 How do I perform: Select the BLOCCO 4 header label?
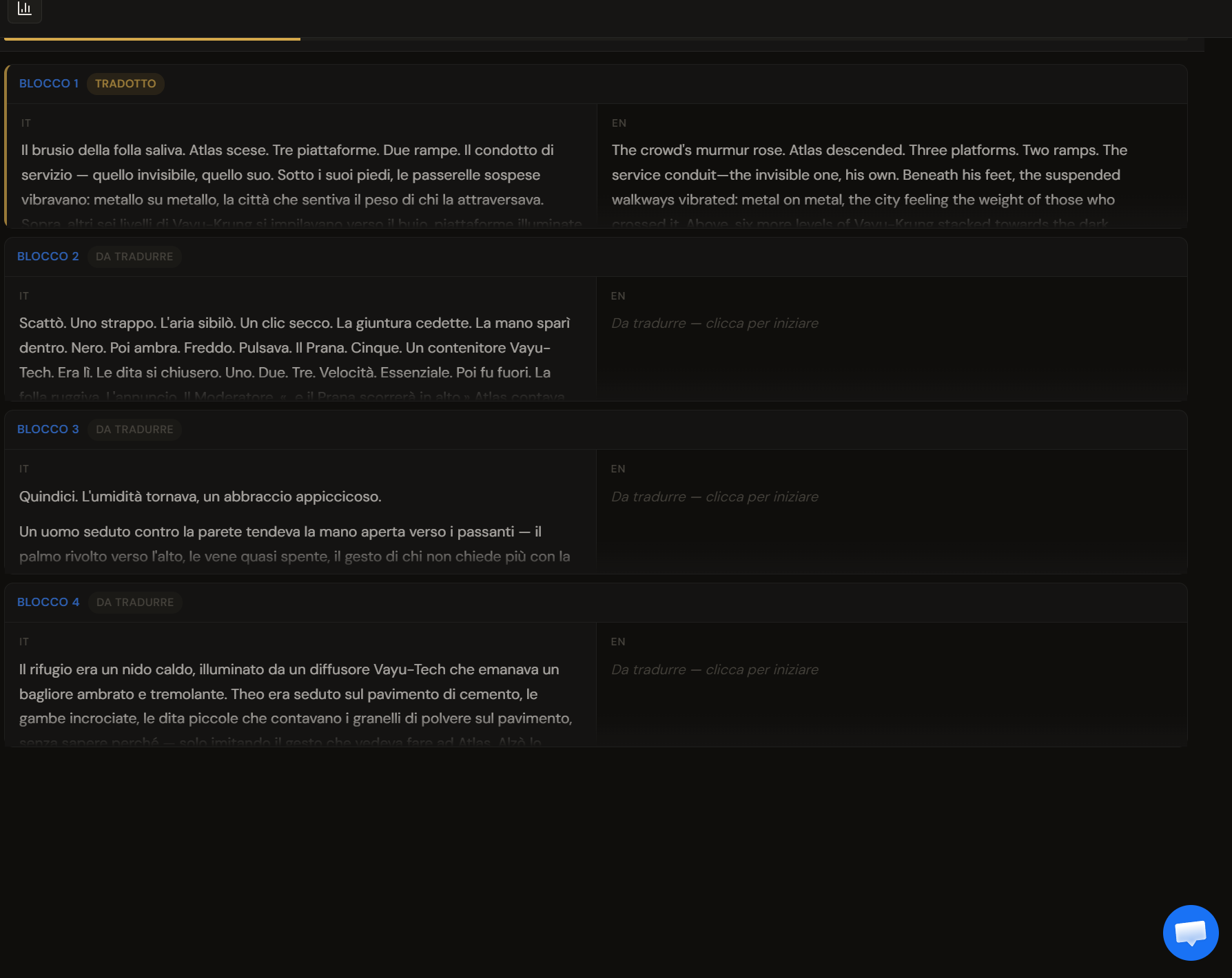48,602
